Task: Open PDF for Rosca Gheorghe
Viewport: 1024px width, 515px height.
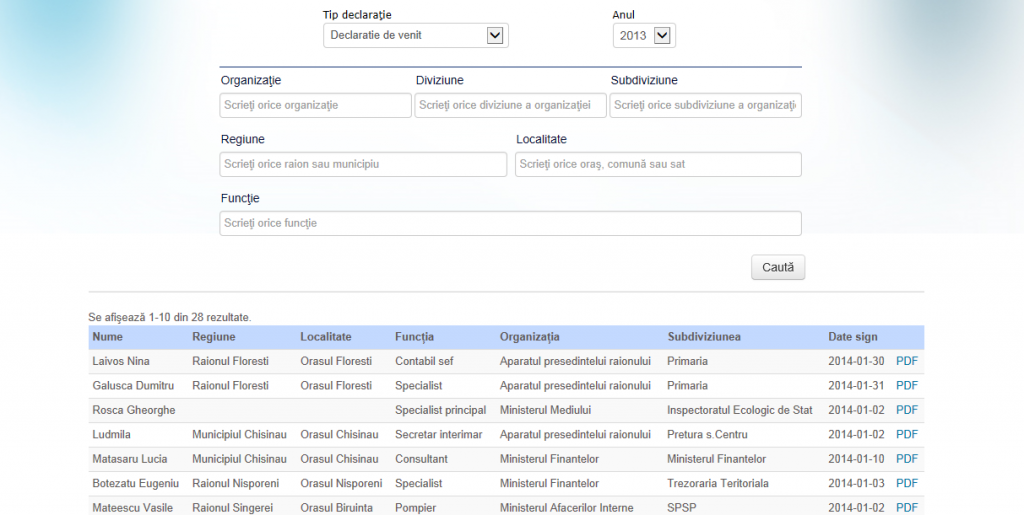Action: coord(907,410)
